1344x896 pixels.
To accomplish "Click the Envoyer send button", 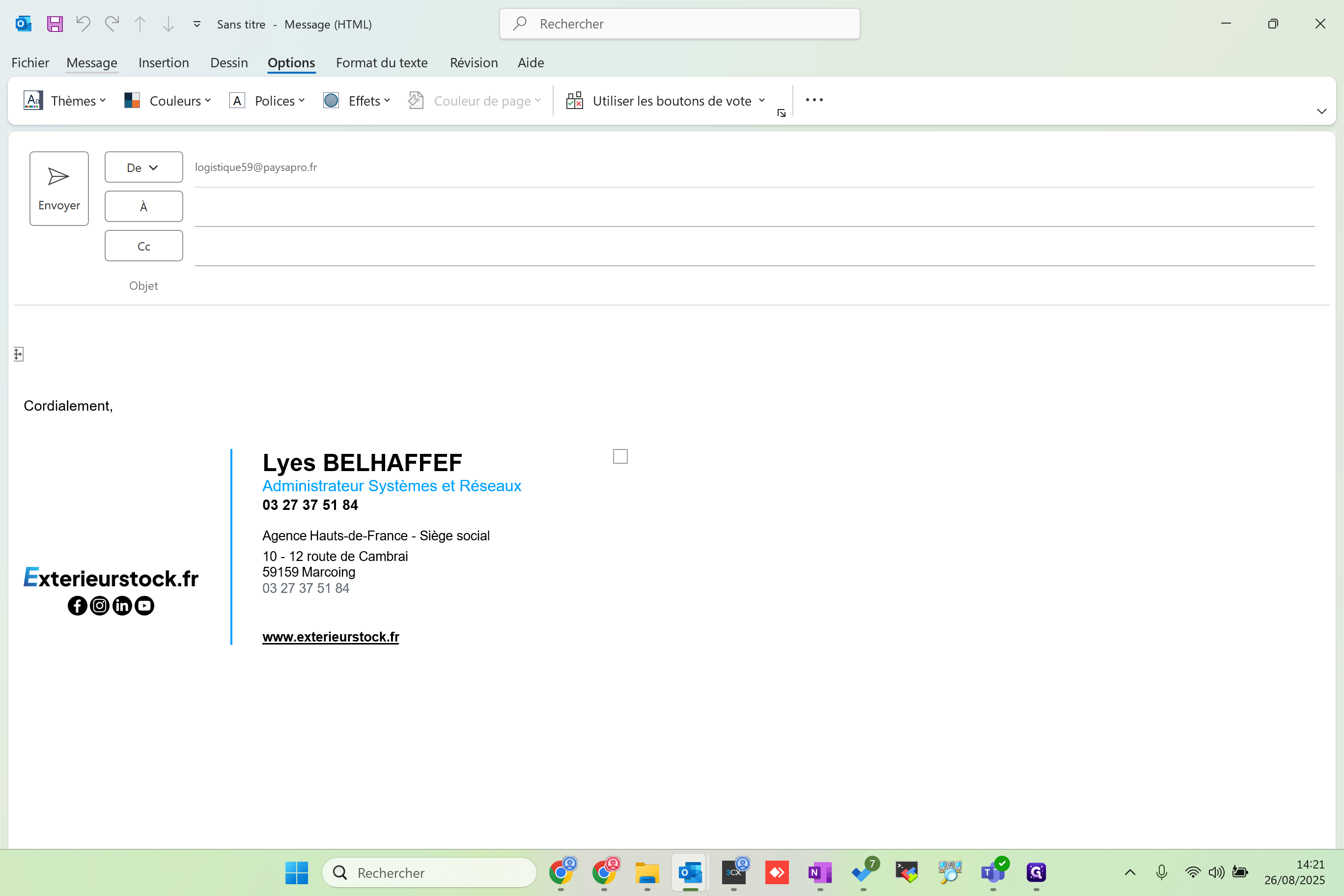I will pyautogui.click(x=59, y=189).
